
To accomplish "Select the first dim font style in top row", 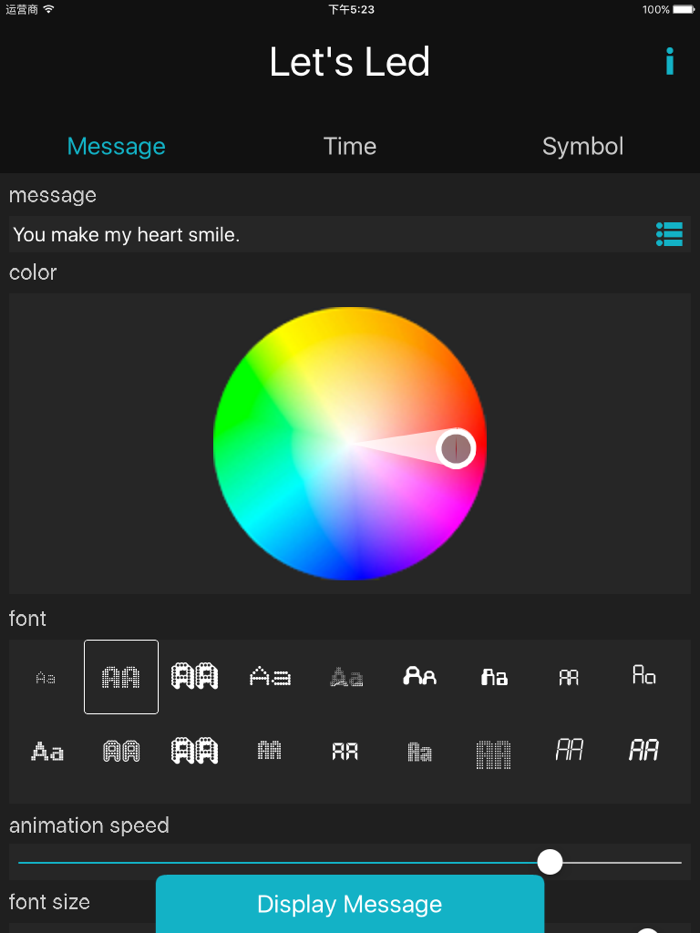I will pyautogui.click(x=46, y=677).
